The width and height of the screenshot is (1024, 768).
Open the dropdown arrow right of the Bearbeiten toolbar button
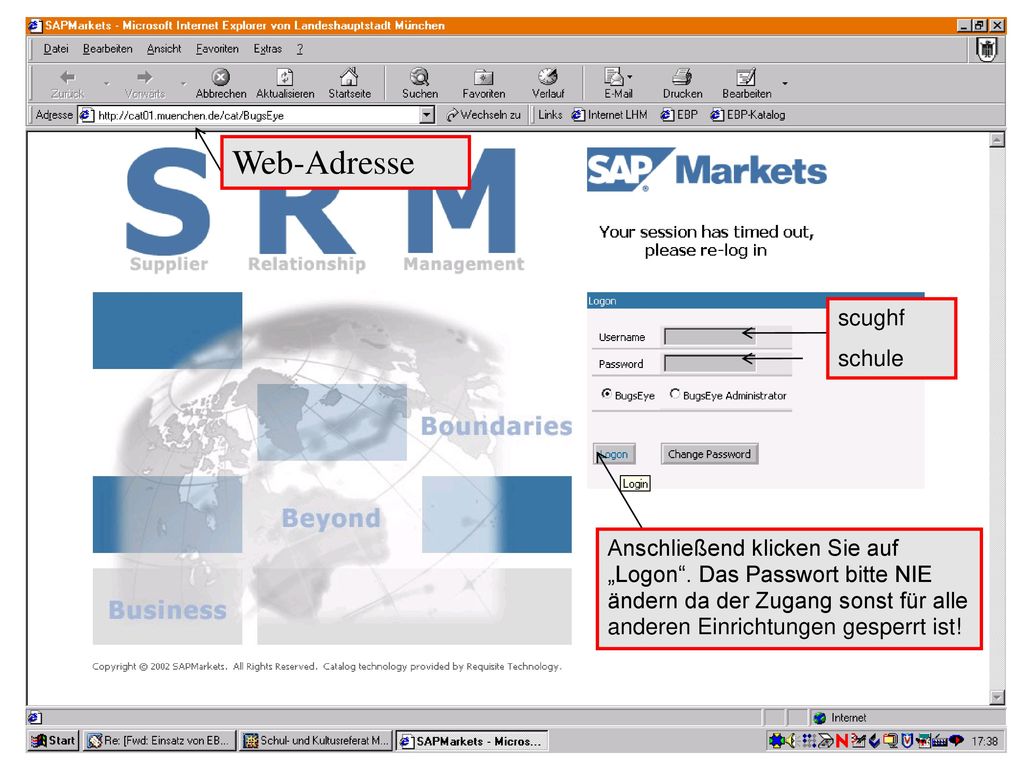pos(784,84)
